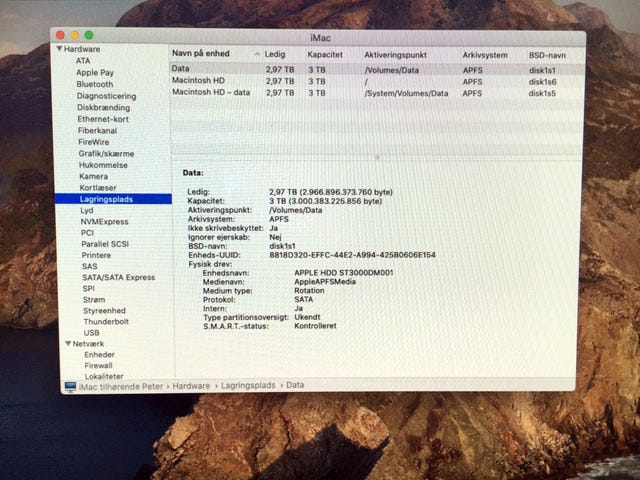Show Strøm information
This screenshot has height=480, width=640.
pos(94,300)
